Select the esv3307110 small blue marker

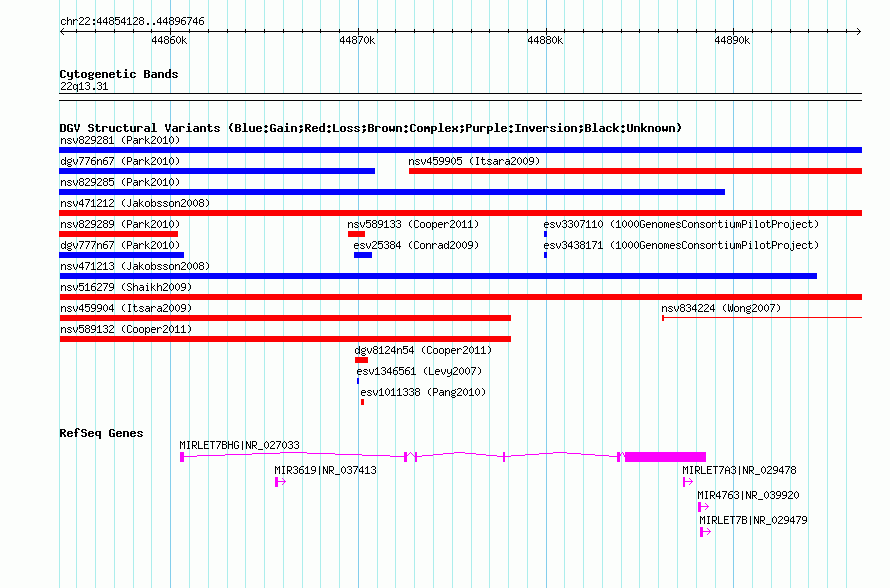tap(545, 234)
